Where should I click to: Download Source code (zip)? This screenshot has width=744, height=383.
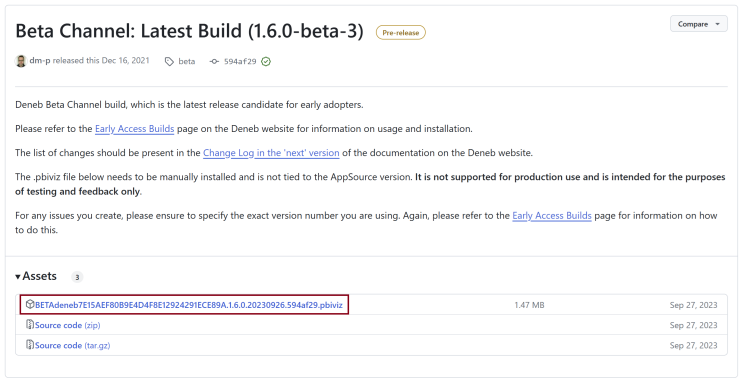click(67, 325)
